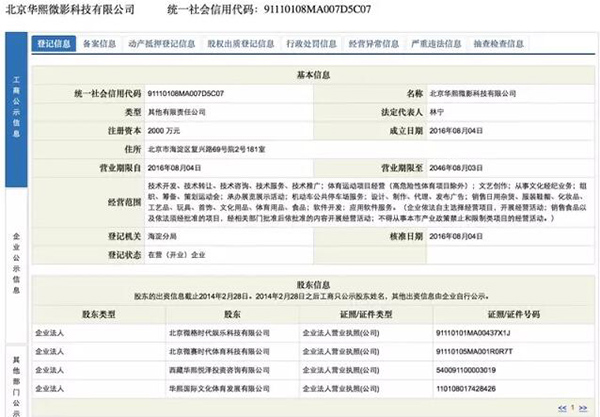
Task: Go to previous page with << link
Action: [562, 408]
